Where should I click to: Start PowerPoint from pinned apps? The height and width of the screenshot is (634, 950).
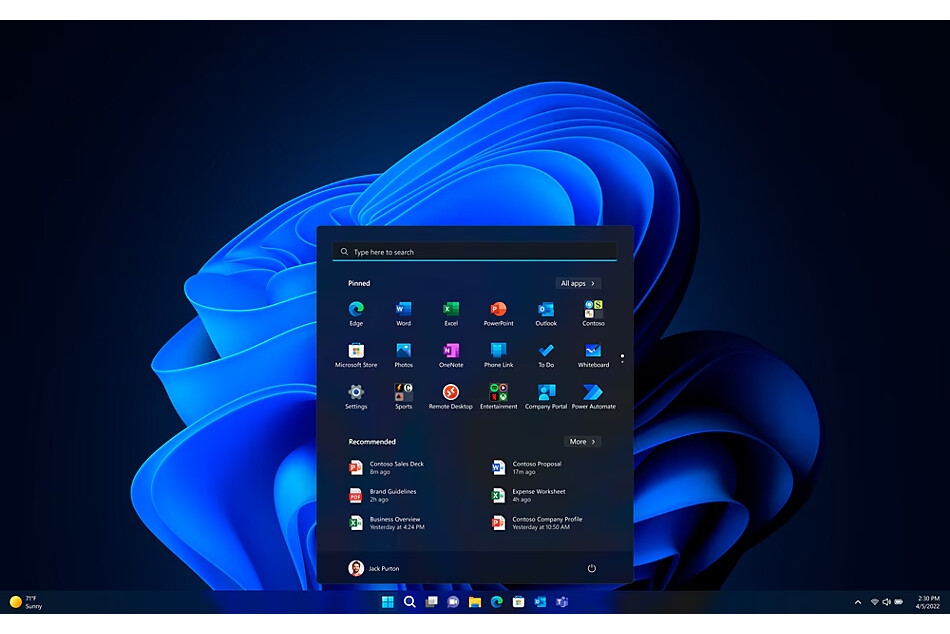pyautogui.click(x=498, y=310)
